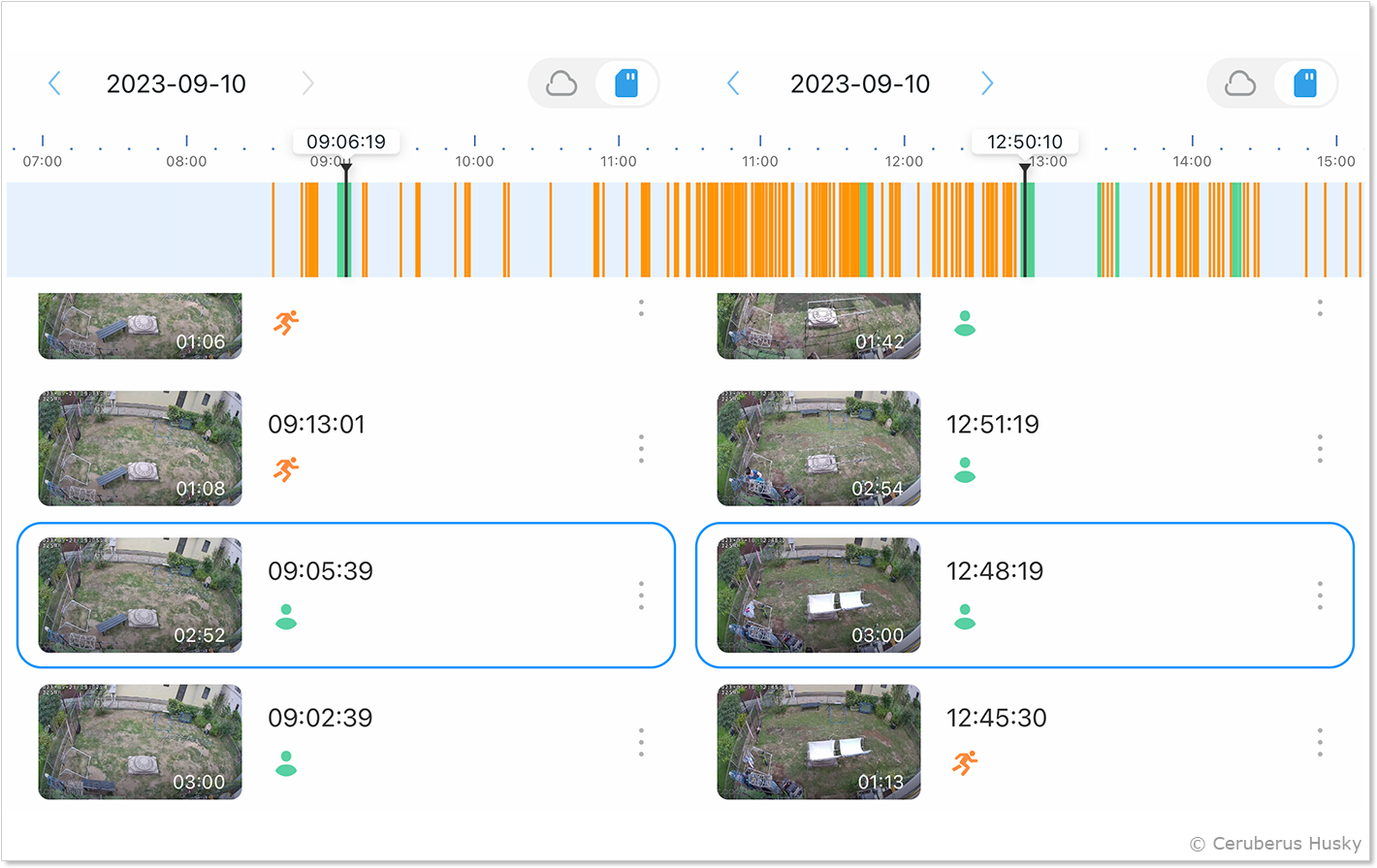Go to next day in left panel
The width and height of the screenshot is (1377, 868).
[307, 83]
